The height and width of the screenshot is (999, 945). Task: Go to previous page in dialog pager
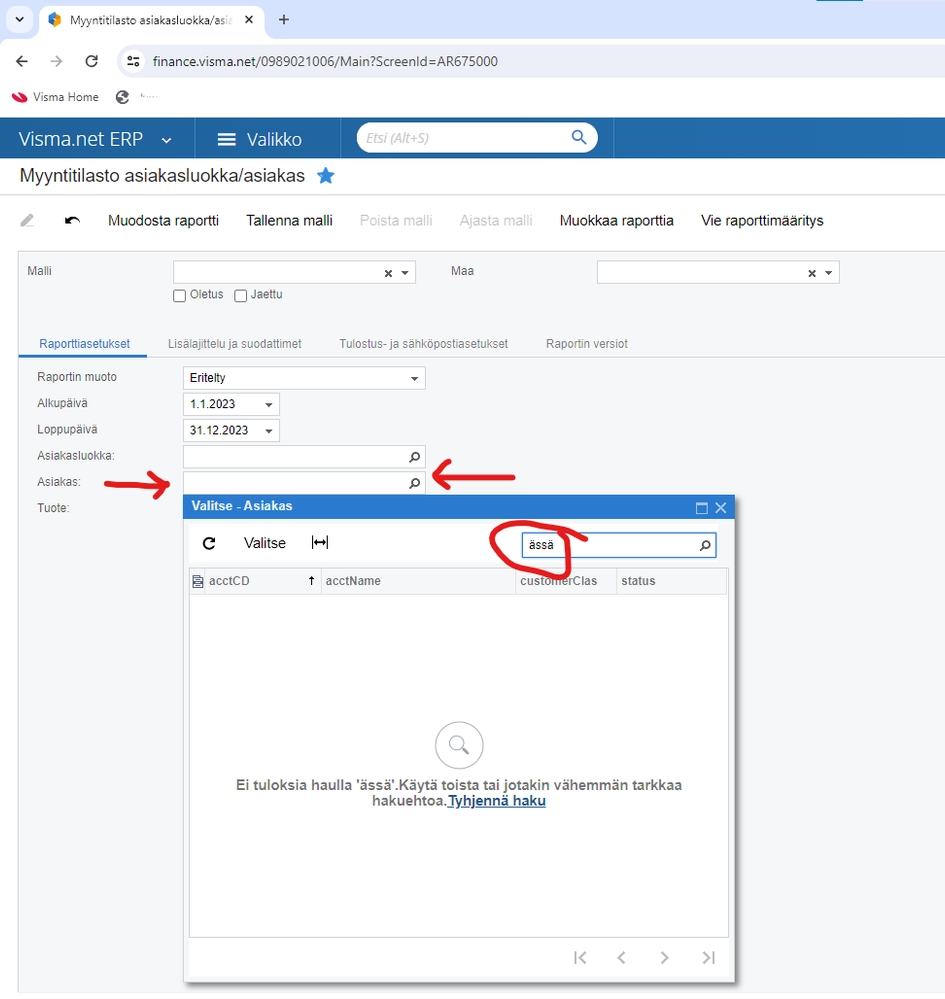point(621,958)
